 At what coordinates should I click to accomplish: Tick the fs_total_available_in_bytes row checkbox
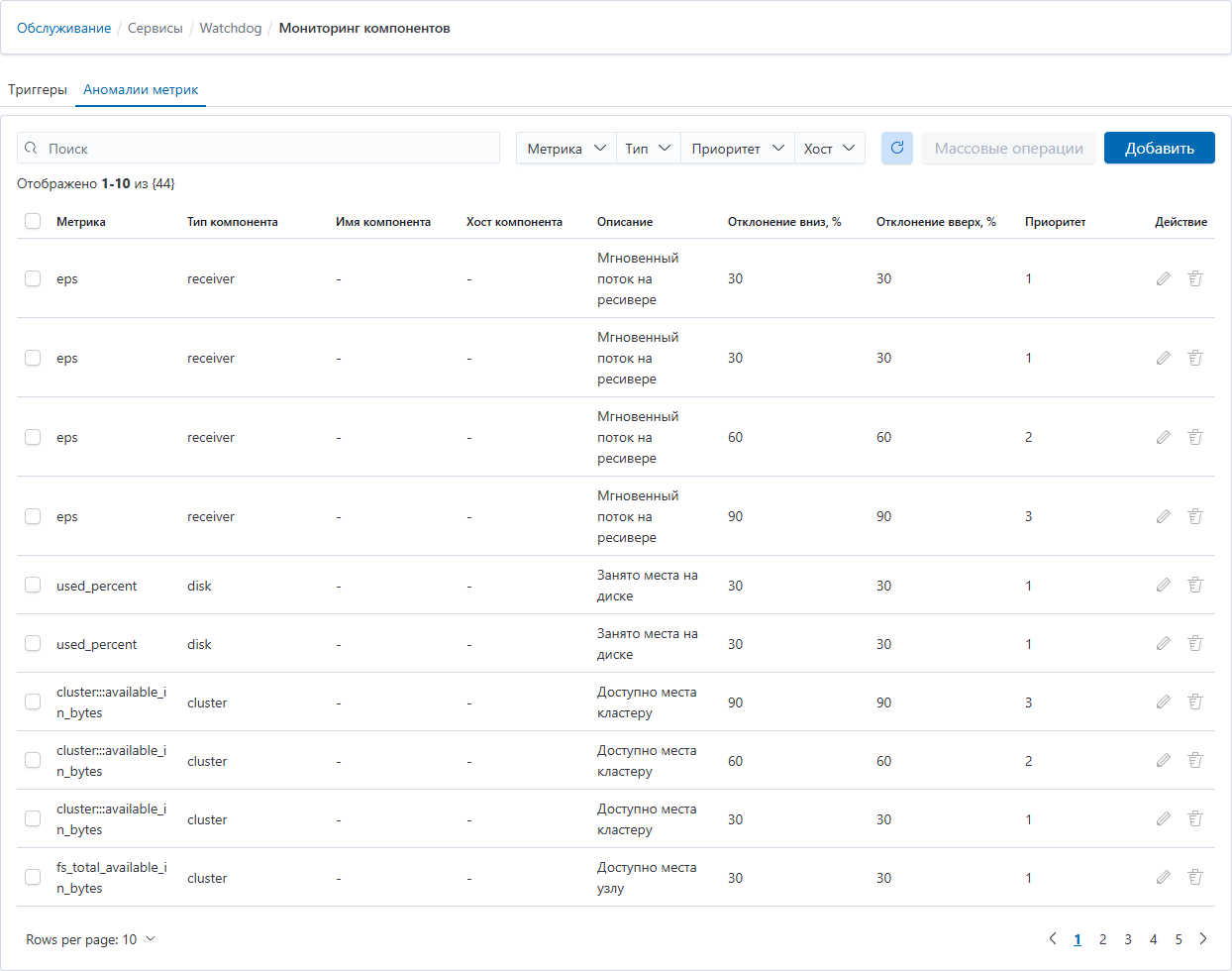point(33,877)
